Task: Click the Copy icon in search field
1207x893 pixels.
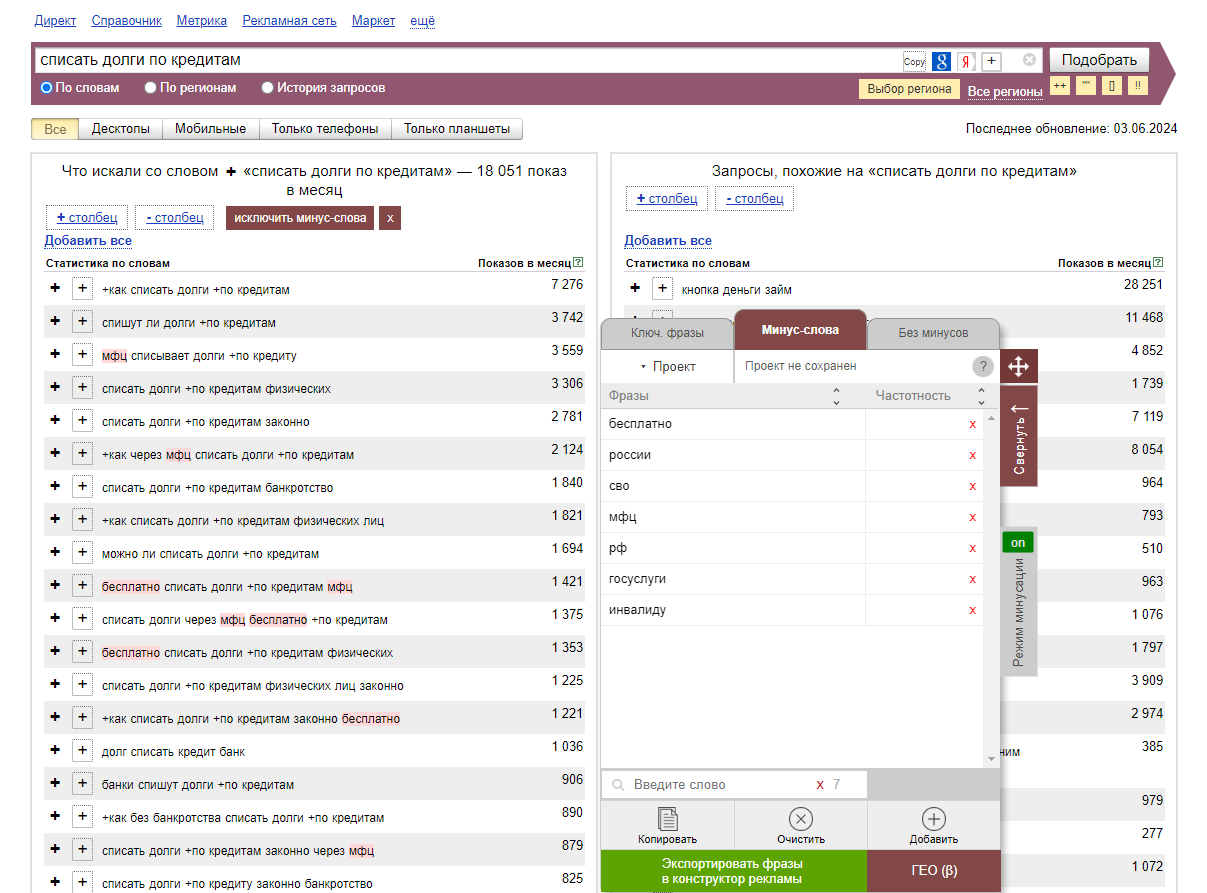Action: coord(914,61)
